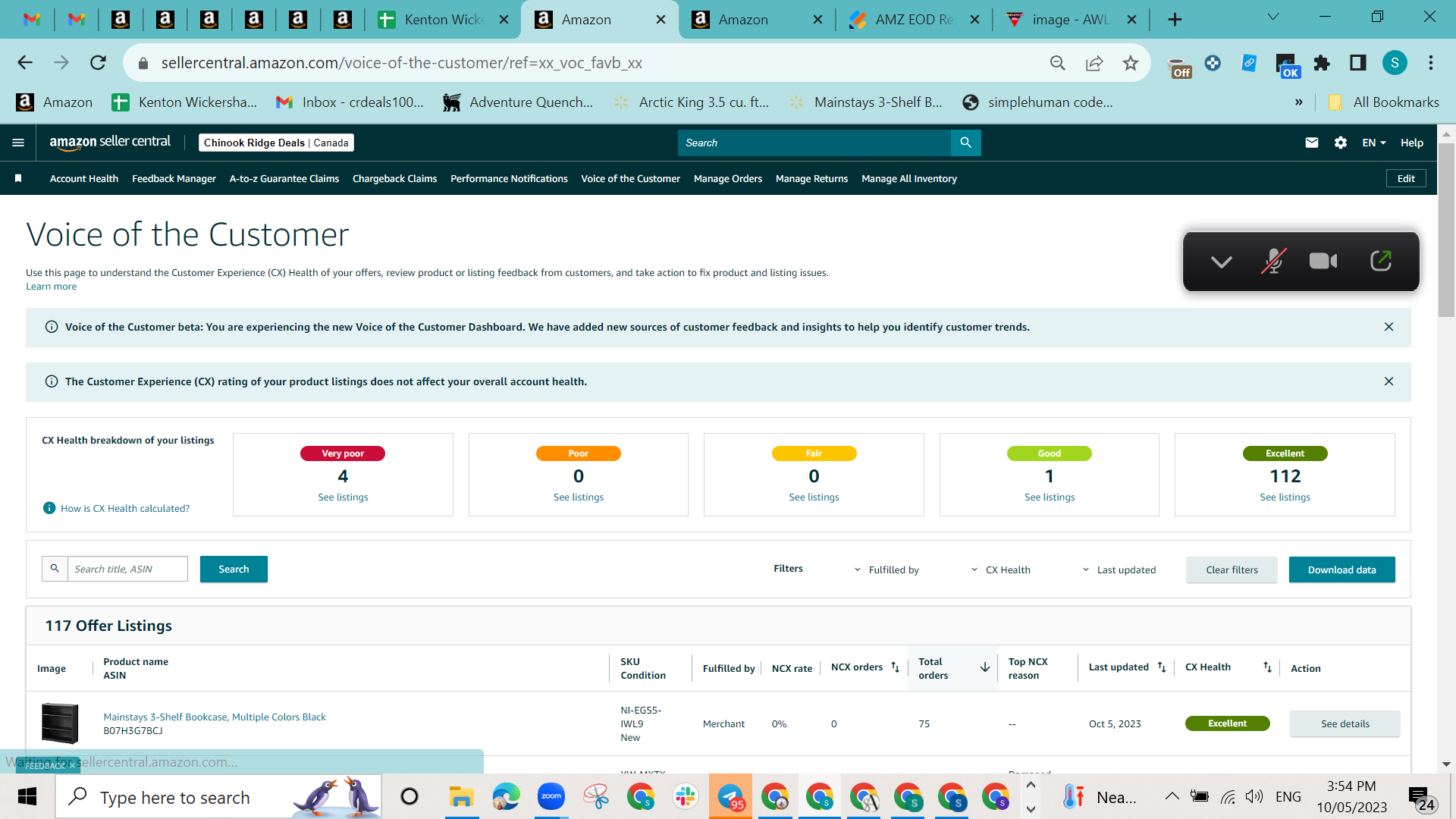Open the Mainstays 3-Shelf Bookcase product link
Image resolution: width=1456 pixels, height=819 pixels.
click(215, 717)
